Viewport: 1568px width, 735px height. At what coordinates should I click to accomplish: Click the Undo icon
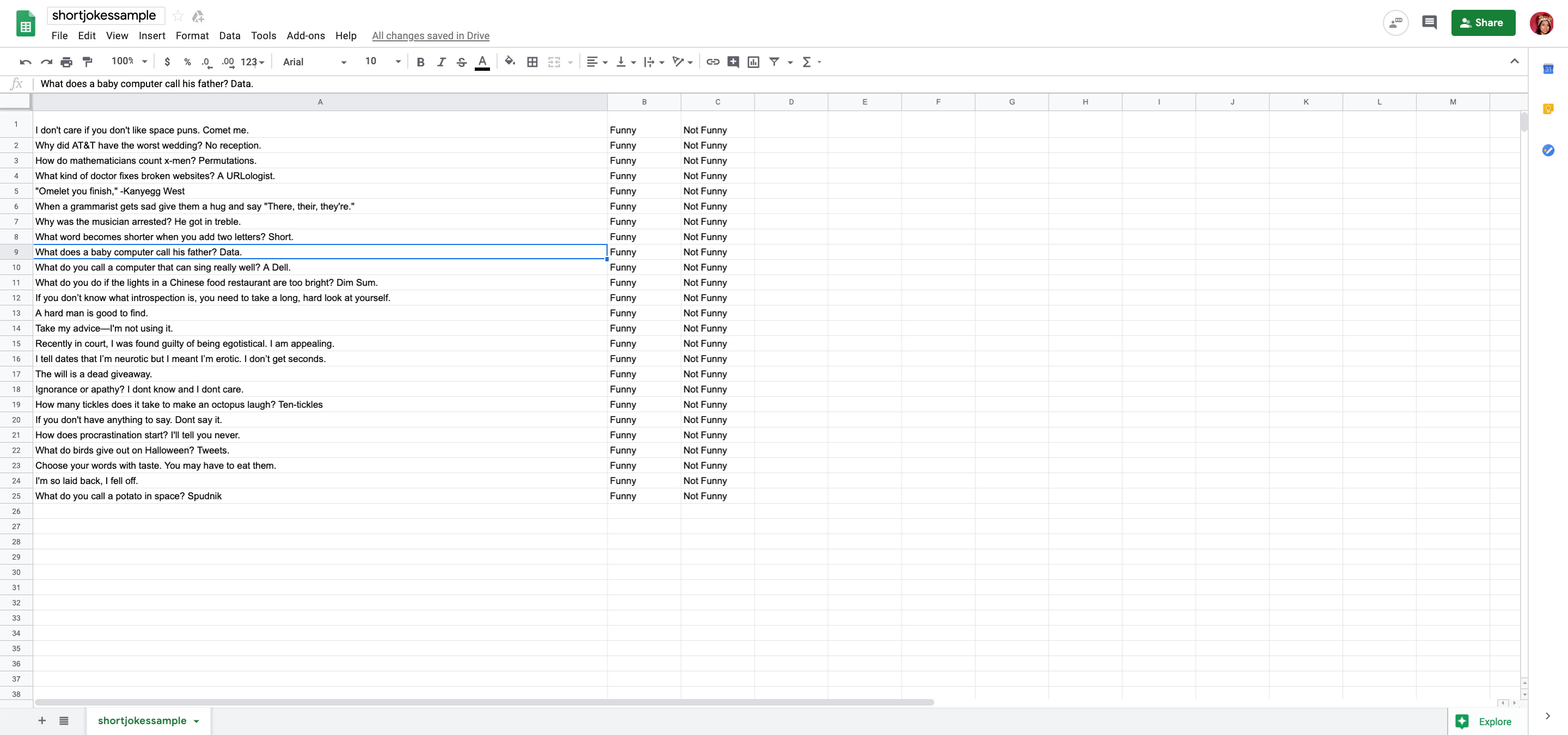click(25, 62)
